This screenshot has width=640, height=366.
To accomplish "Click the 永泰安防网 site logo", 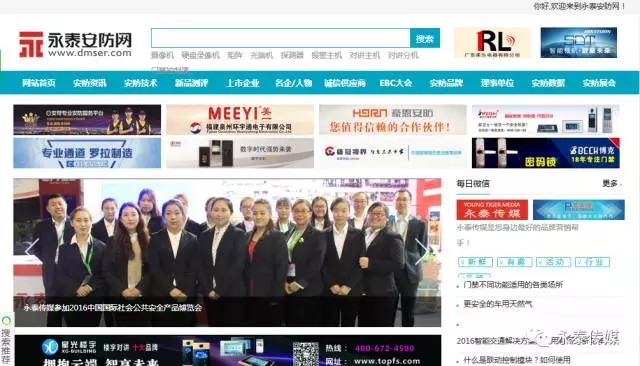I will tap(76, 44).
